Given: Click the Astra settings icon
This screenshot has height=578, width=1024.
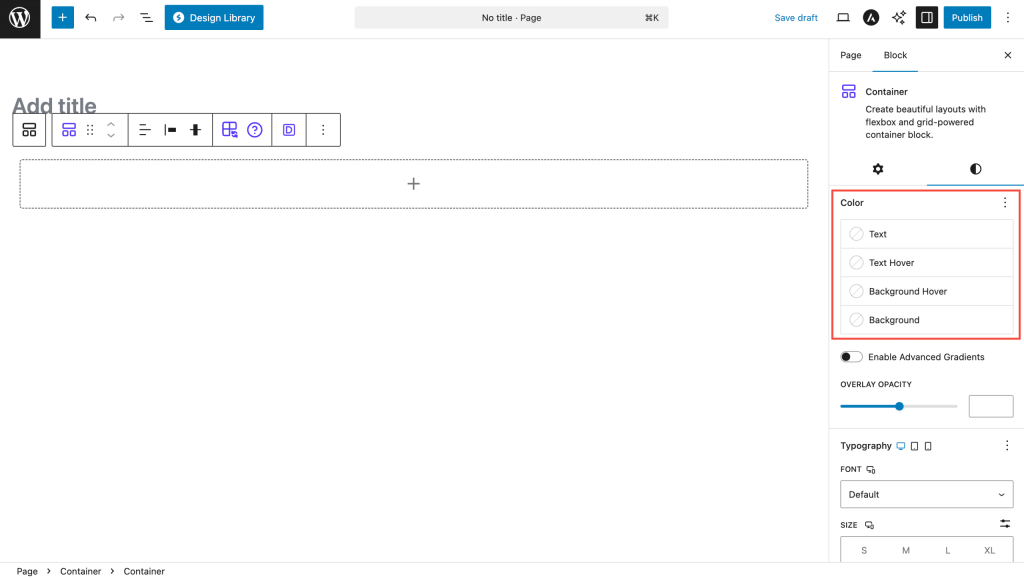Looking at the screenshot, I should (x=871, y=18).
